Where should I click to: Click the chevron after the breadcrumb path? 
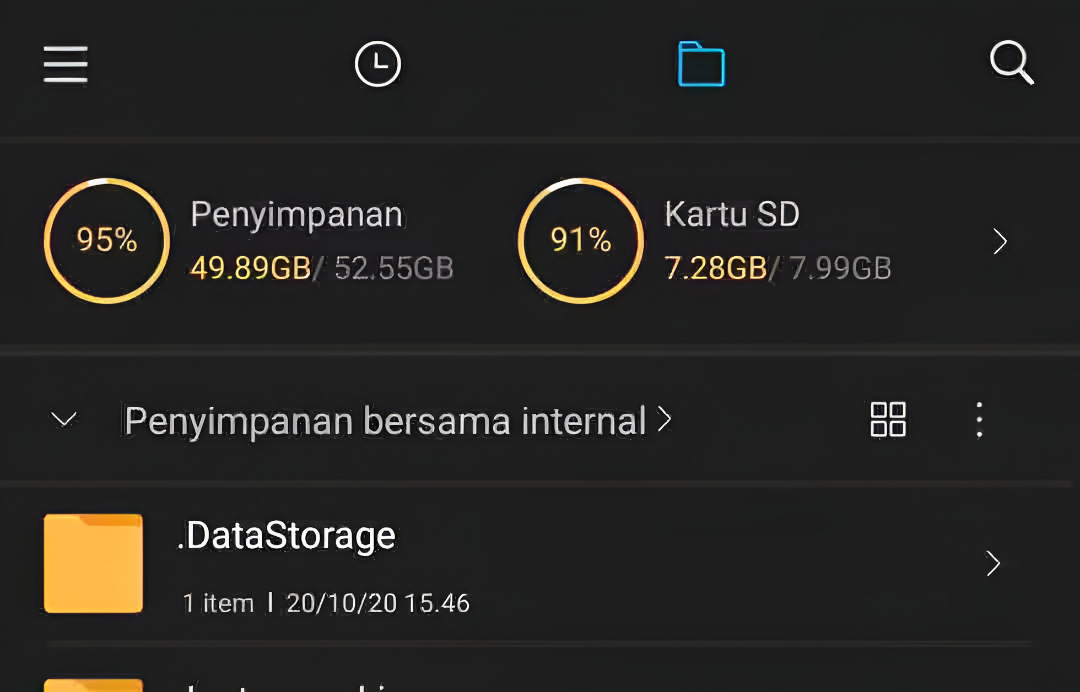(x=664, y=420)
